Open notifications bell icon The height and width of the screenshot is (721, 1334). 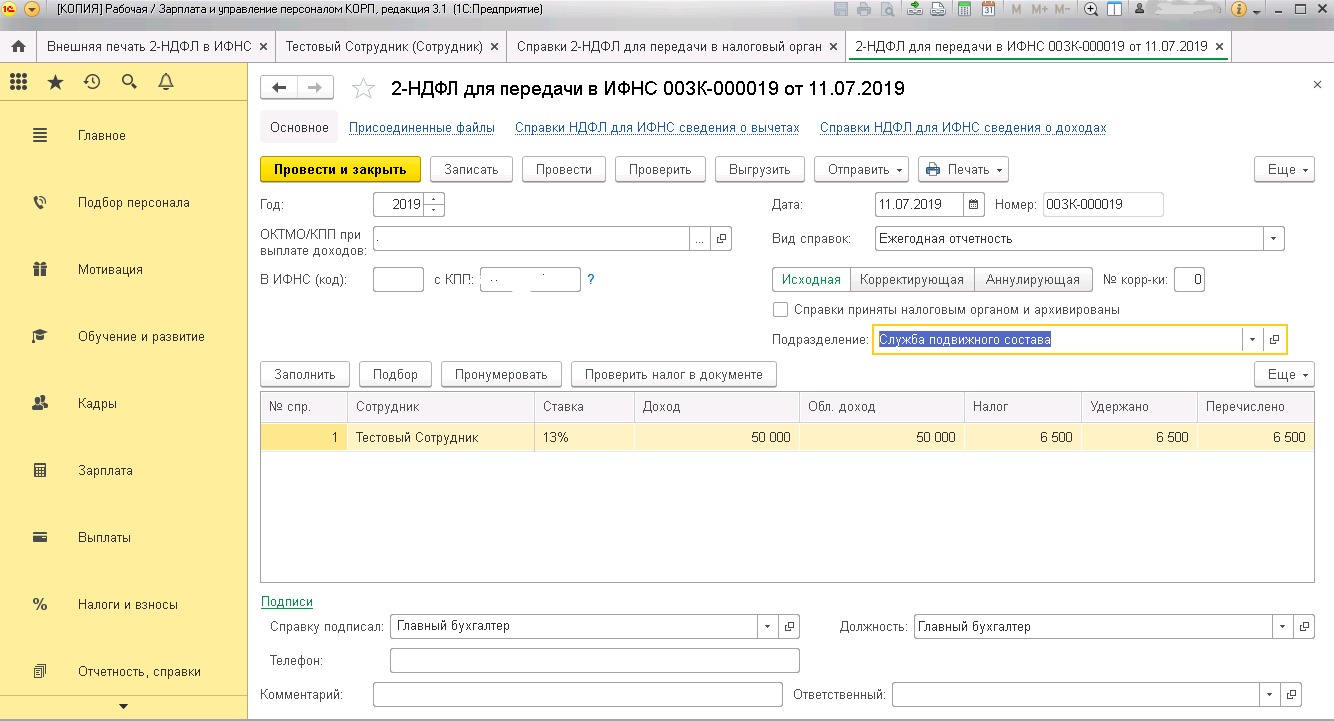(x=166, y=82)
